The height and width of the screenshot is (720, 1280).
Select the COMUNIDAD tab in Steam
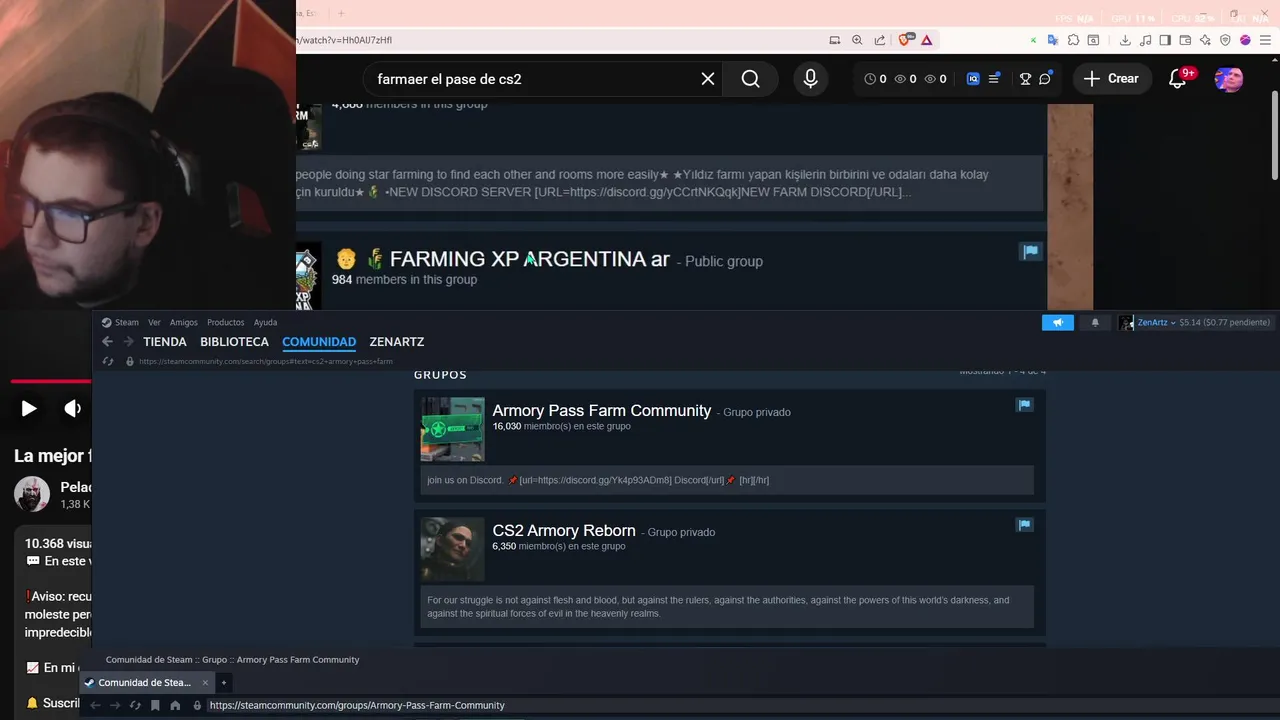click(x=319, y=342)
